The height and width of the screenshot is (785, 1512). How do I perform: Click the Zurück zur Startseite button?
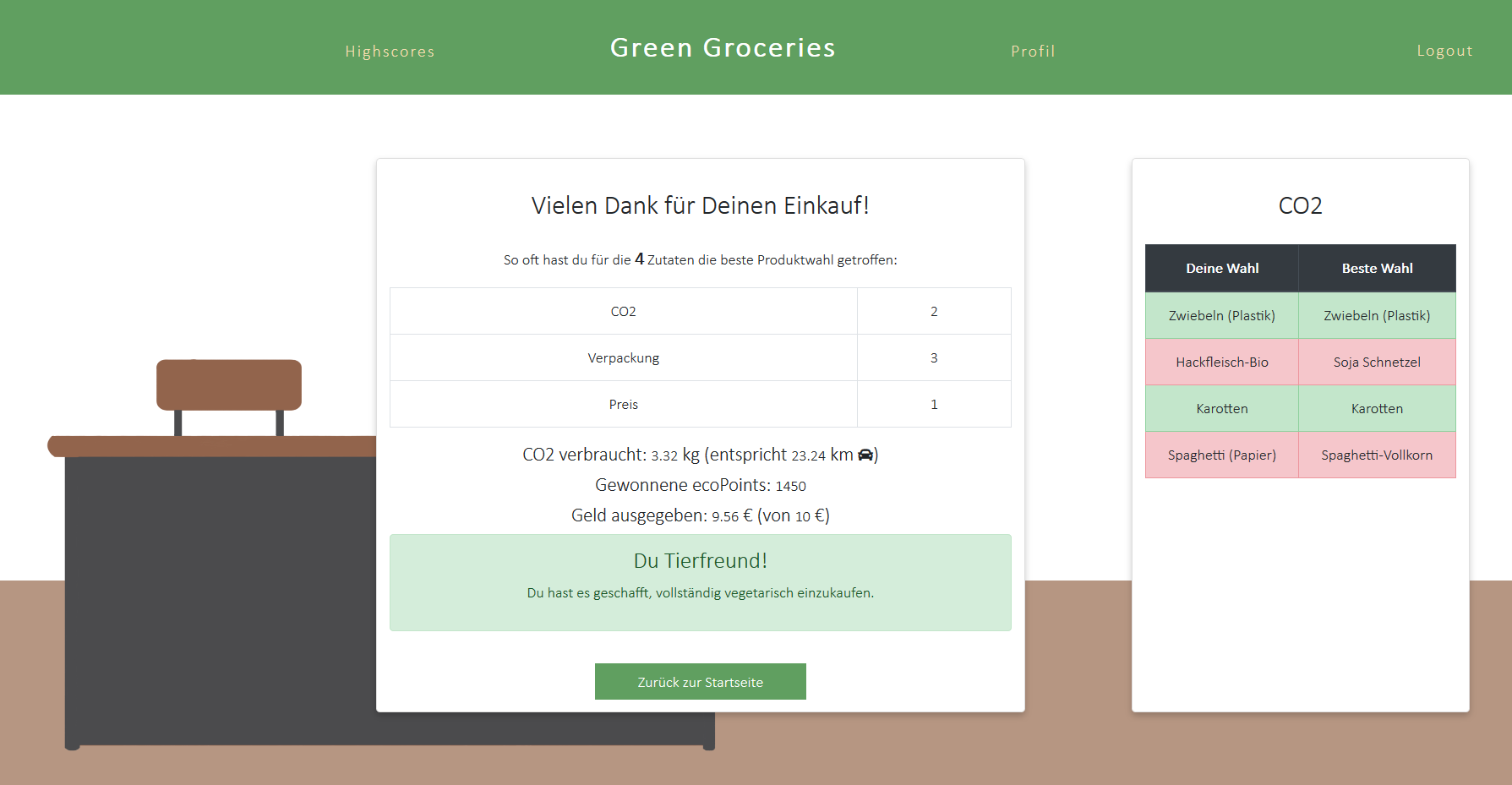pyautogui.click(x=701, y=682)
